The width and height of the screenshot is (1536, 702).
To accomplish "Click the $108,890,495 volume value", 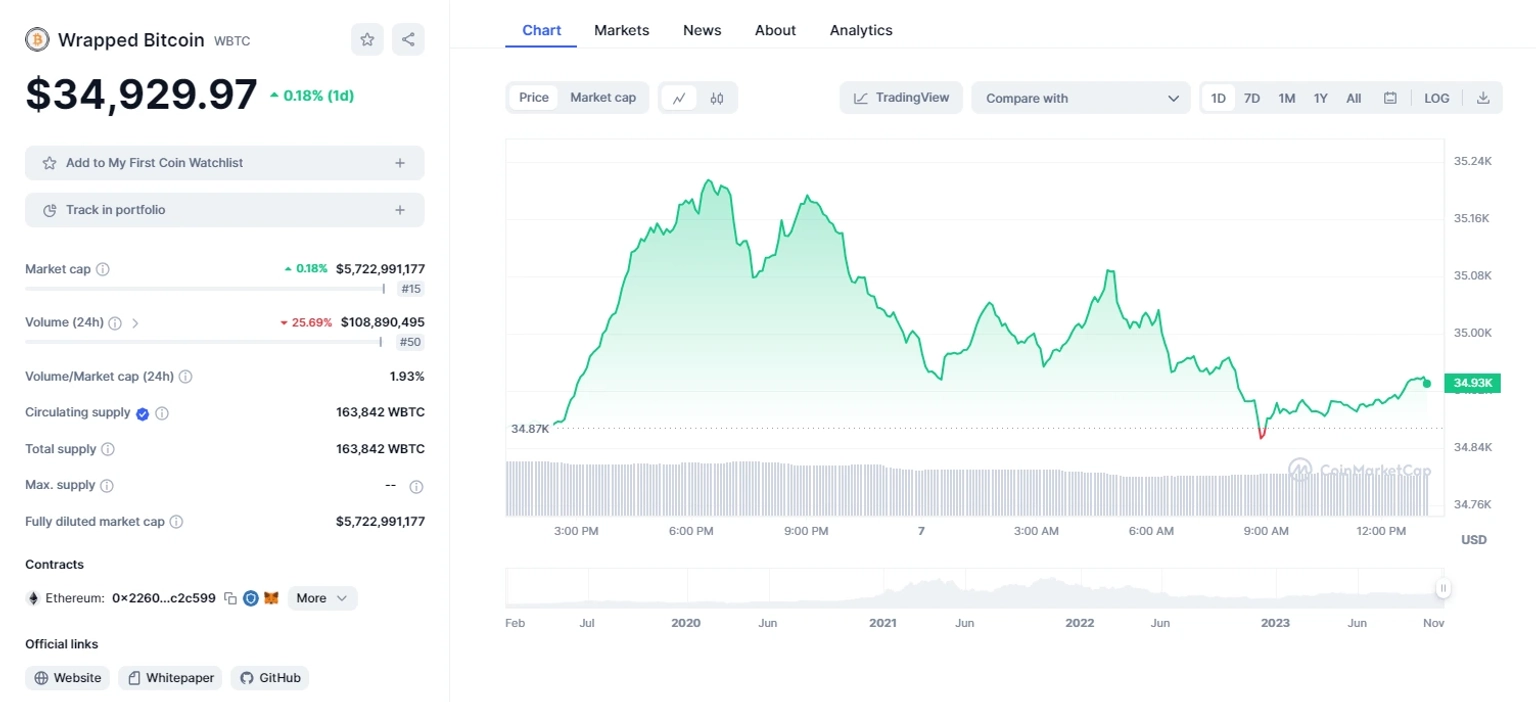I will tap(383, 323).
